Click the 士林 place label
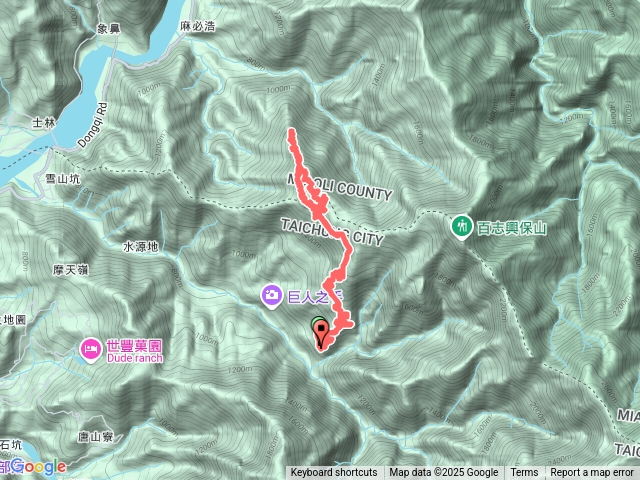 [44, 122]
